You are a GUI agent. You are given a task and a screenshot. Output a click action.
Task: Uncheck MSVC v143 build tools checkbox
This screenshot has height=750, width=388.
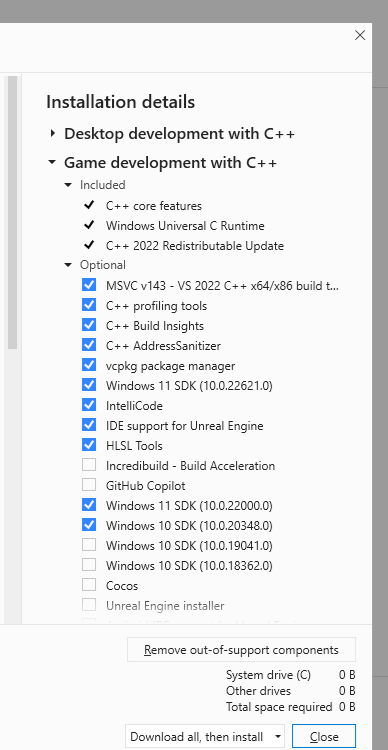point(89,285)
